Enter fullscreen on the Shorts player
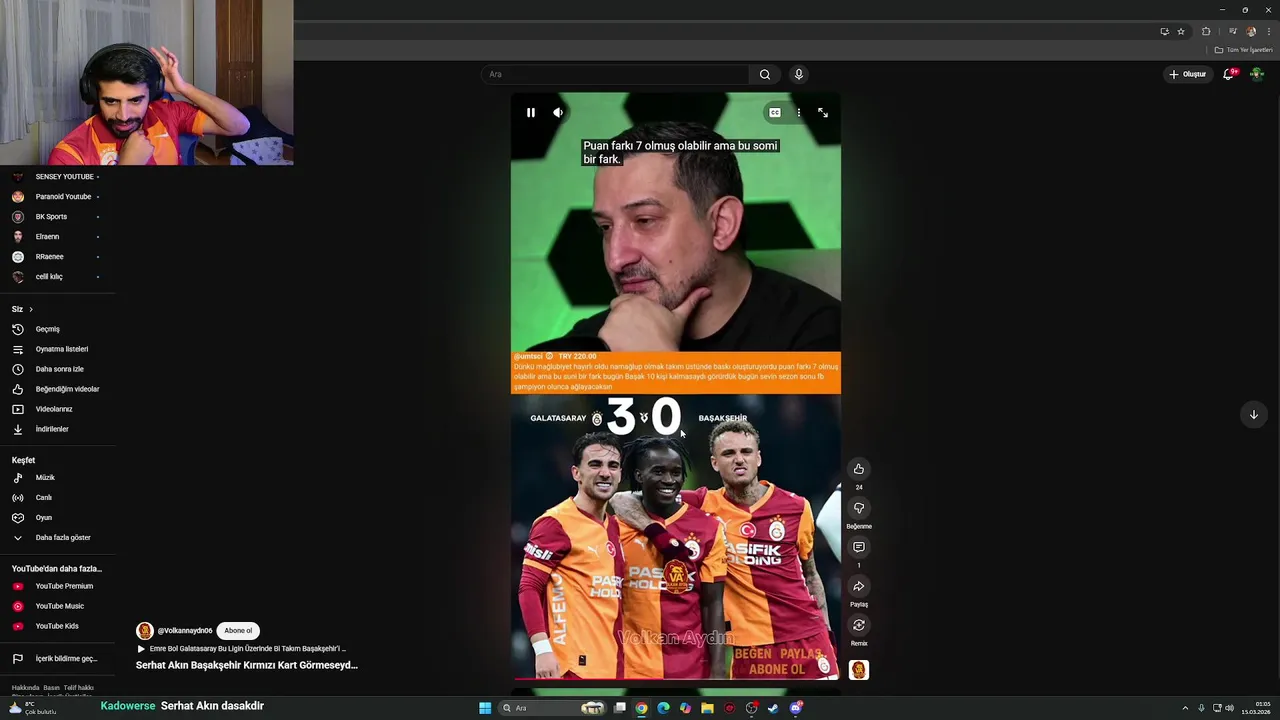This screenshot has width=1280, height=720. 823,113
